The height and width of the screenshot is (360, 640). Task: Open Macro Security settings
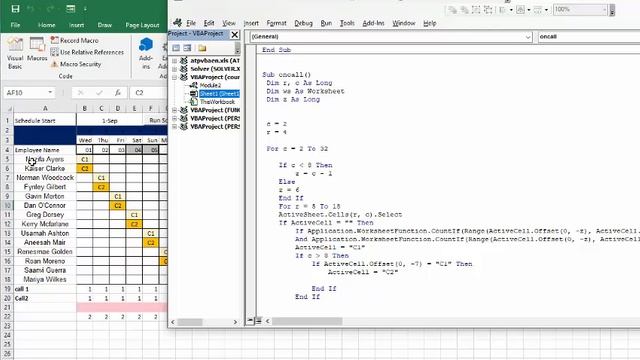(76, 64)
